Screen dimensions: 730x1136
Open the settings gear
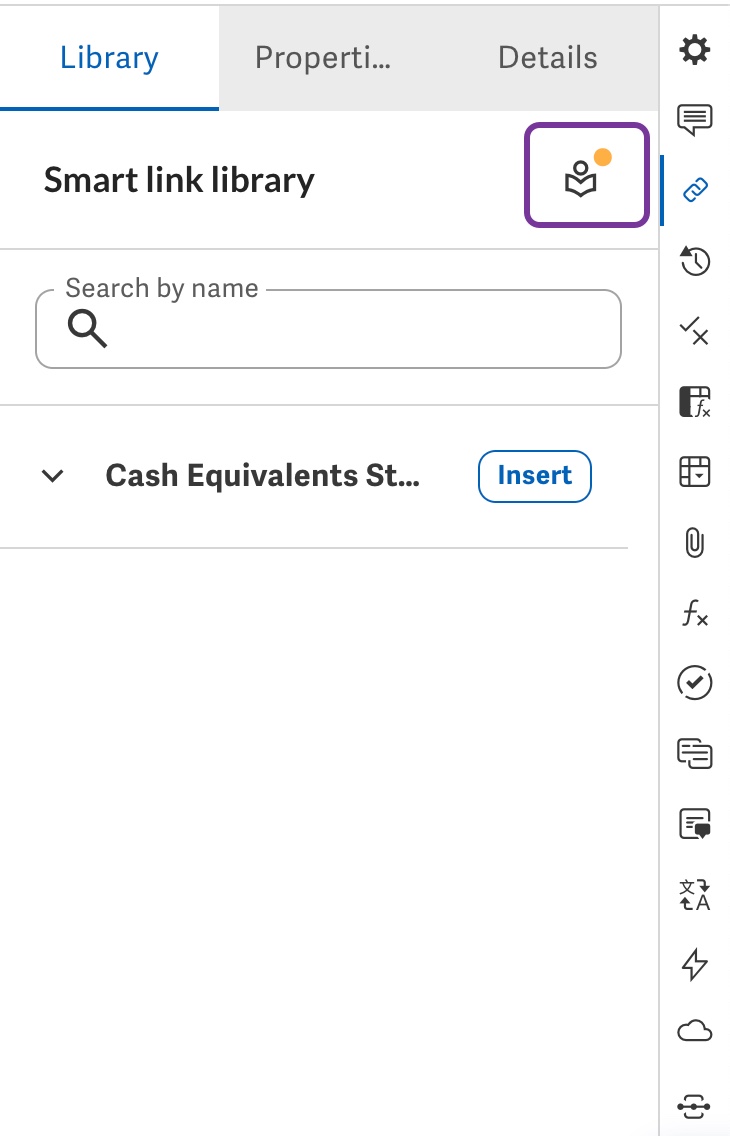coord(695,48)
